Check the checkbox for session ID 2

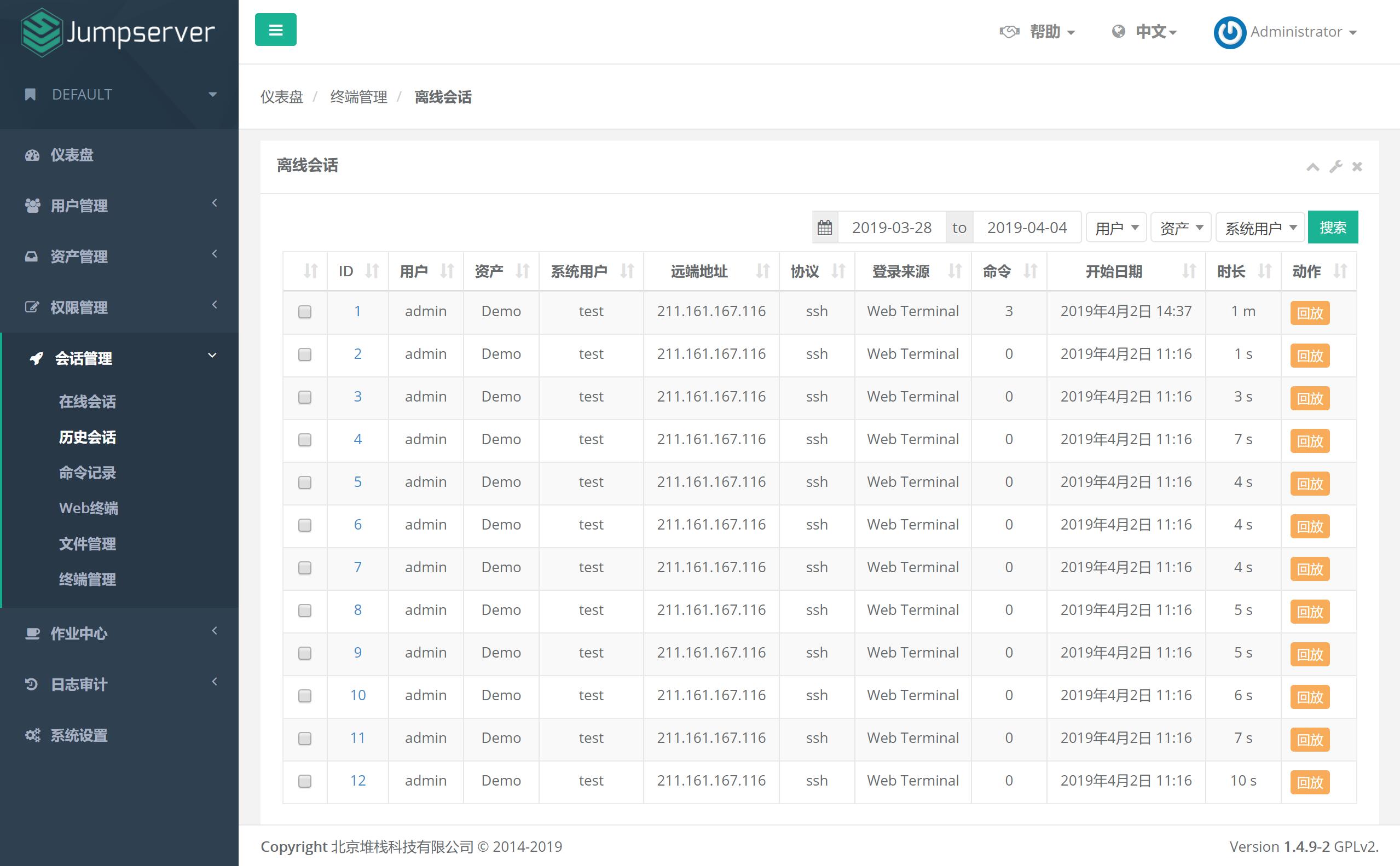(x=305, y=354)
